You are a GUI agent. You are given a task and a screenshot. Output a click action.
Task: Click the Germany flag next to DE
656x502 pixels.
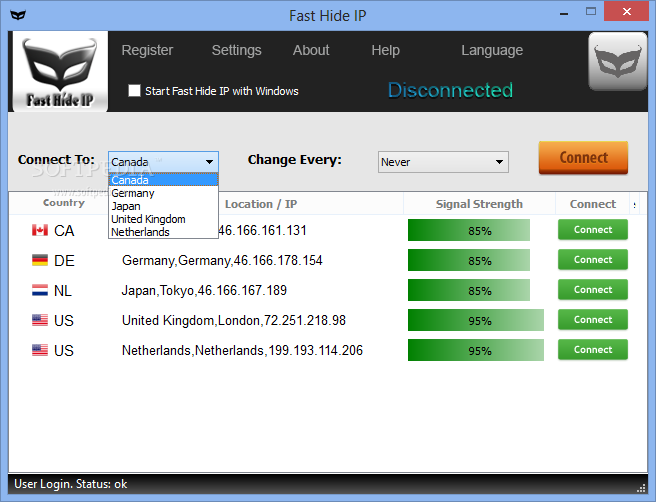coord(40,260)
